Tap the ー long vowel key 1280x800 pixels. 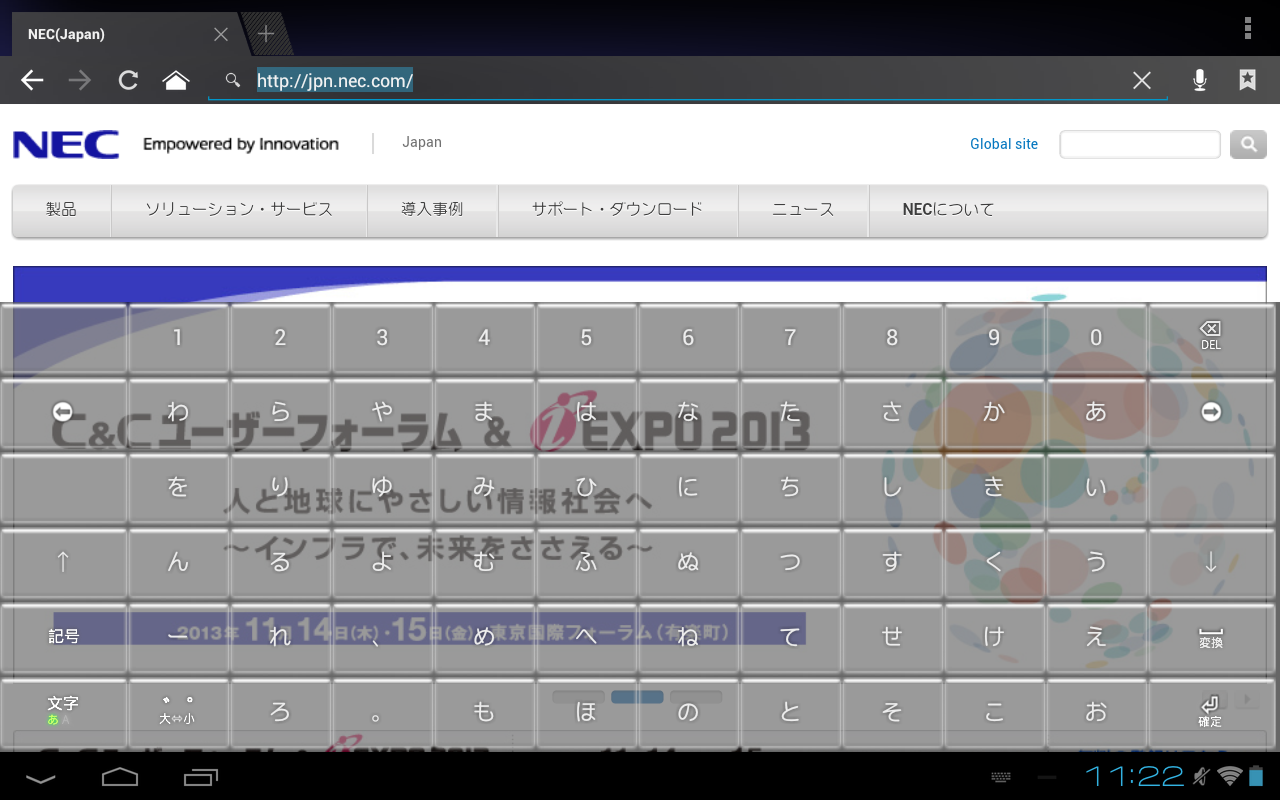click(178, 637)
